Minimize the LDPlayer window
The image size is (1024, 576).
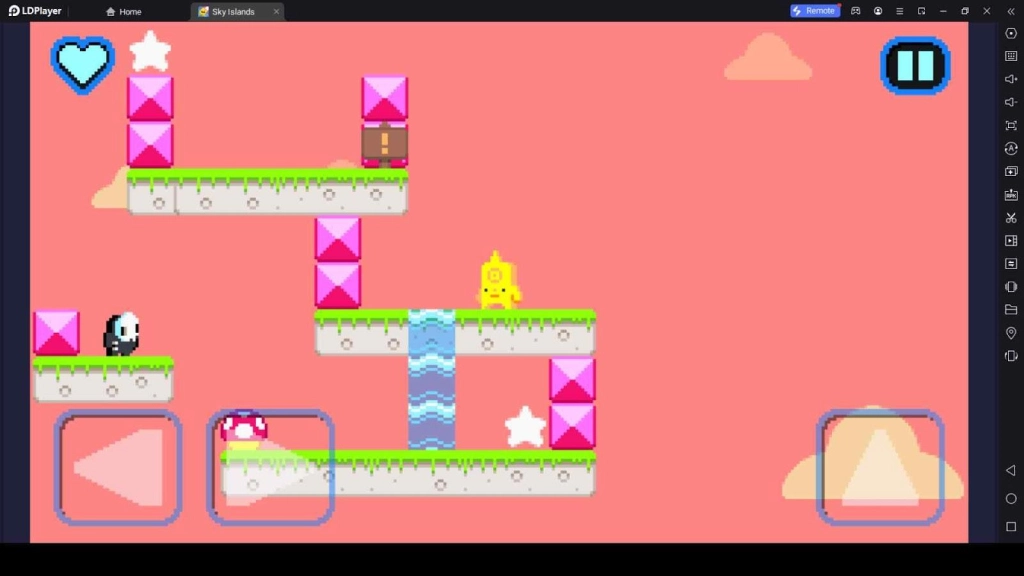943,11
